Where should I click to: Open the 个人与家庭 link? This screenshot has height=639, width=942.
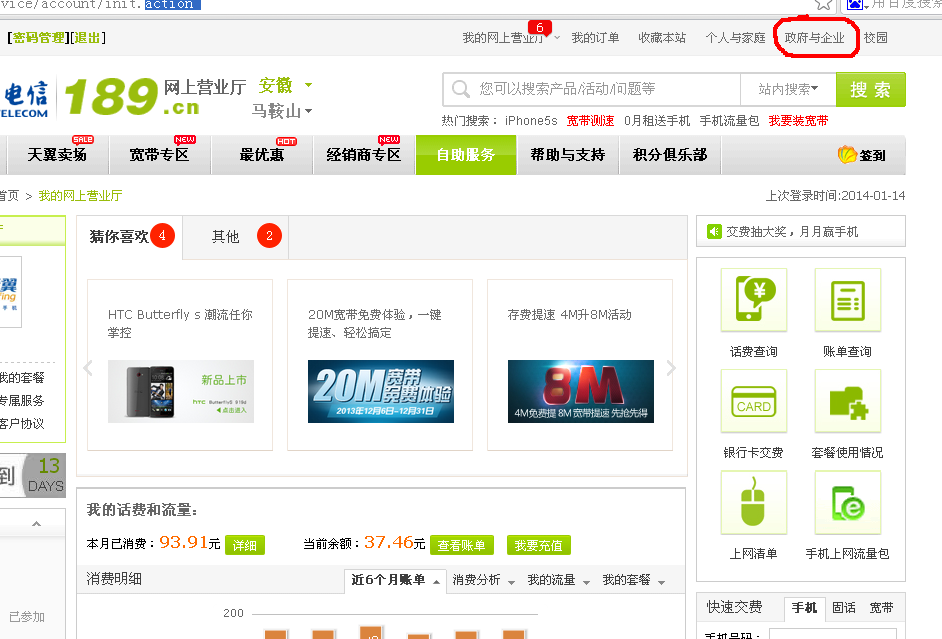[735, 38]
